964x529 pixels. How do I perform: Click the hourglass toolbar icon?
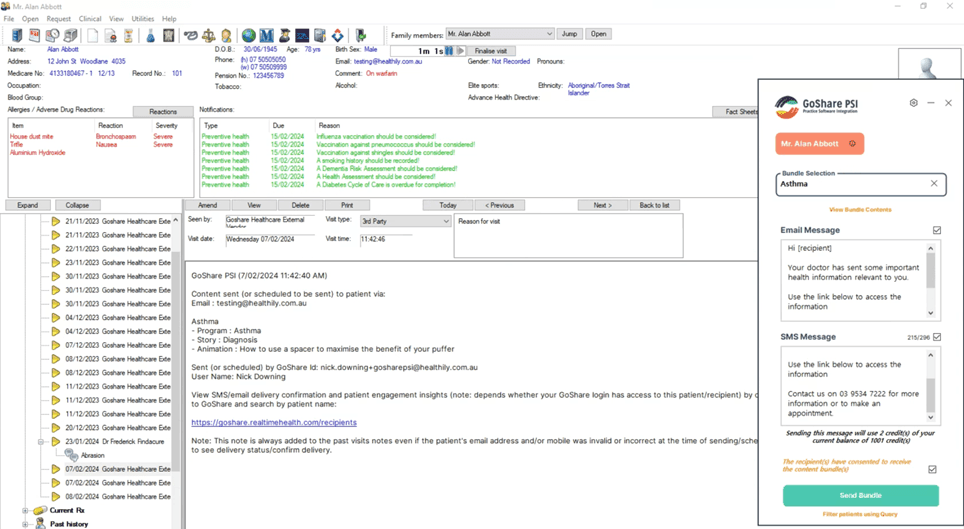click(128, 35)
